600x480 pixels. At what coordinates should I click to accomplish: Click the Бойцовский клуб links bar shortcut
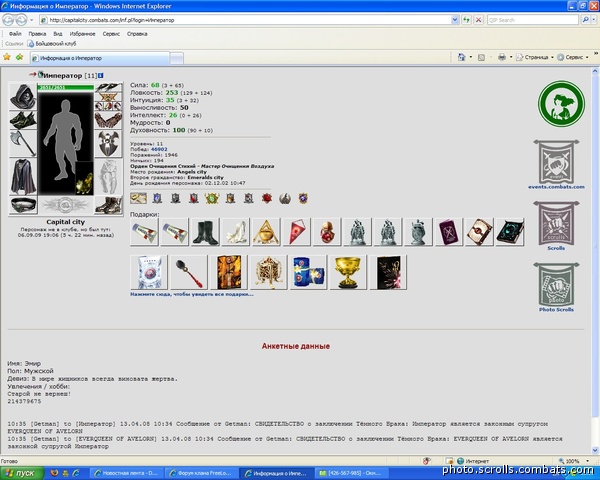click(52, 44)
